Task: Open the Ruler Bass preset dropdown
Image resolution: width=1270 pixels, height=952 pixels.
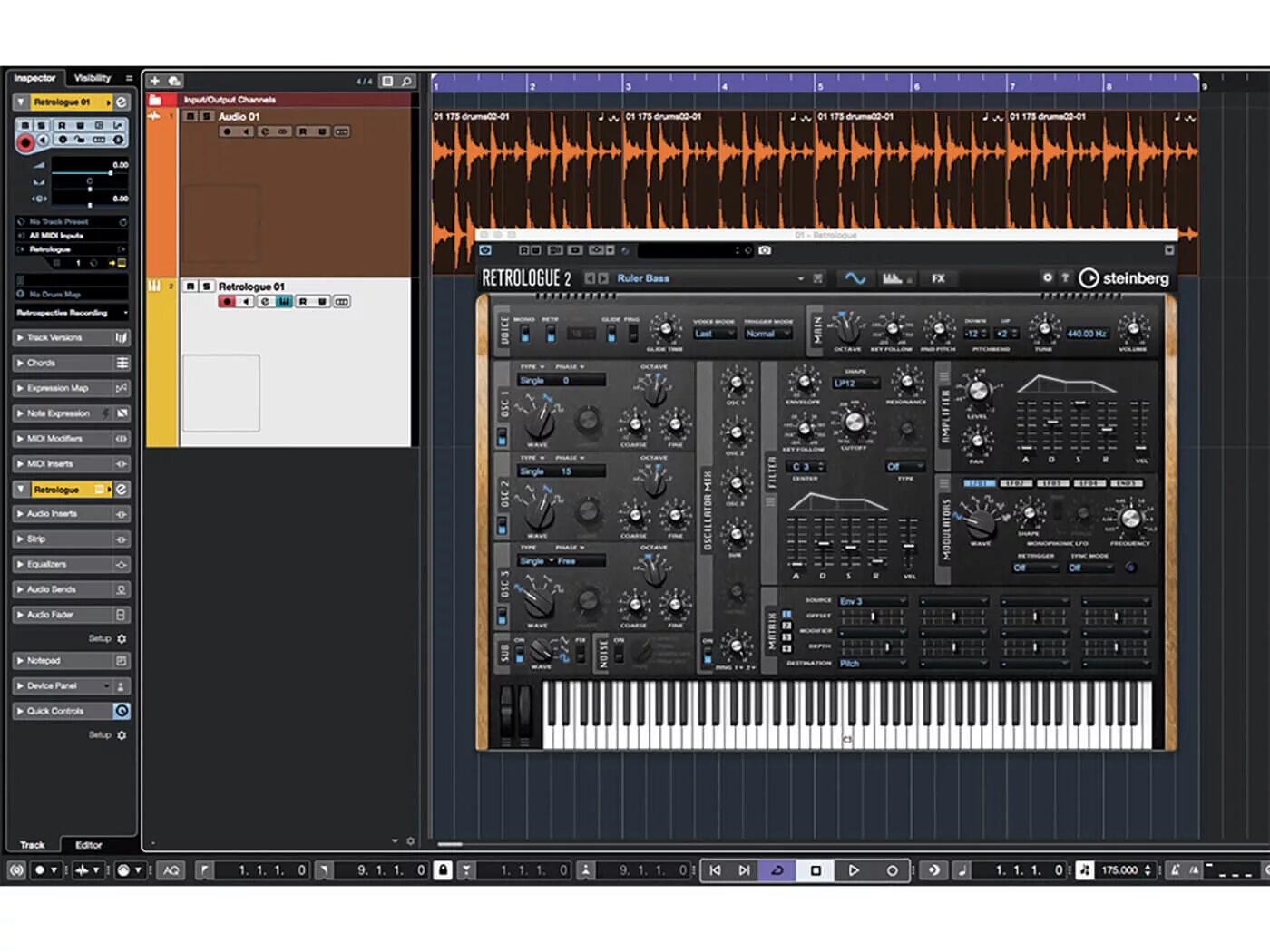Action: click(x=801, y=278)
